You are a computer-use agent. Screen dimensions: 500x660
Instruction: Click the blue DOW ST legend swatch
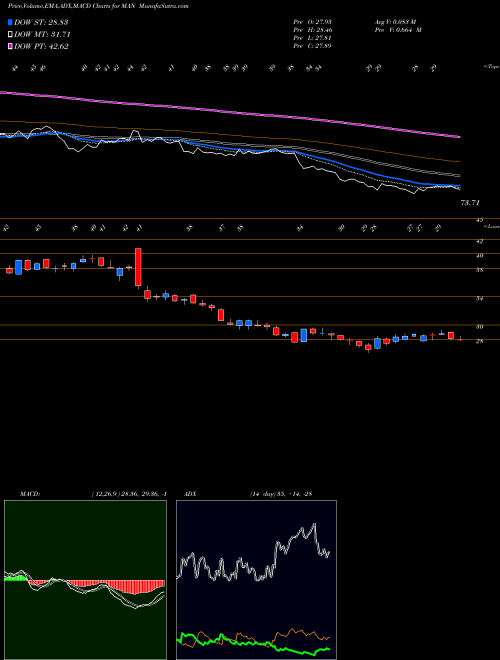[x=11, y=22]
